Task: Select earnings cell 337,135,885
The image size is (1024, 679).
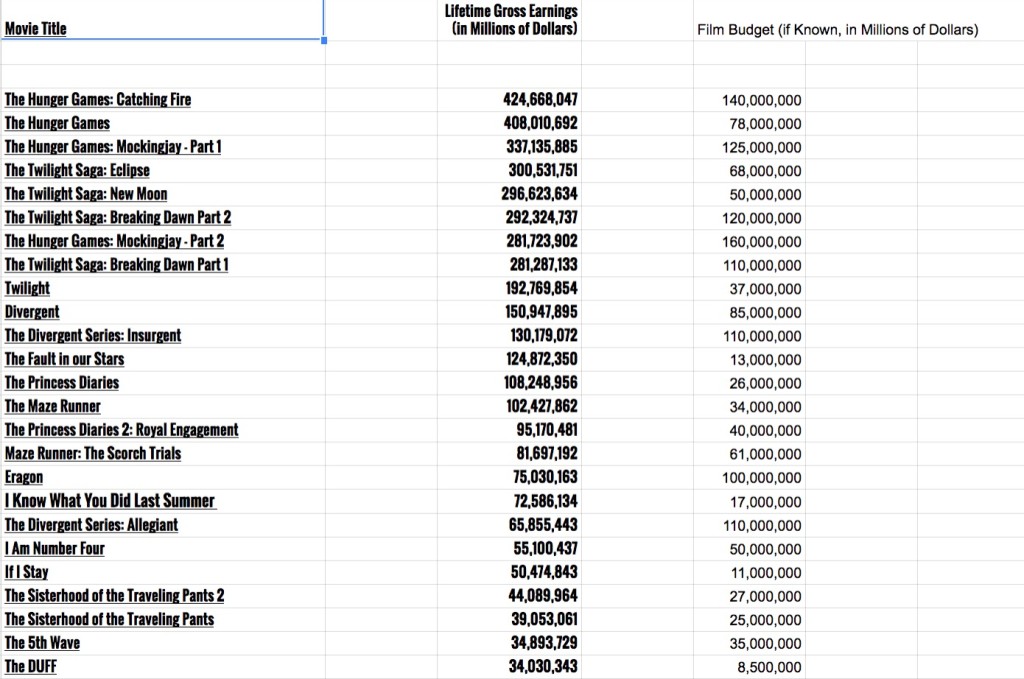Action: (x=509, y=146)
